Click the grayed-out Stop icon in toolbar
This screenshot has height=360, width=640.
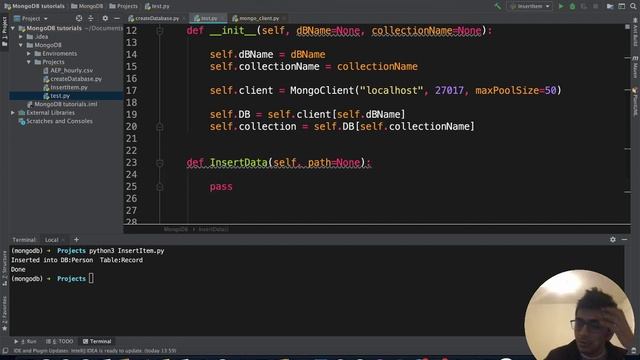pyautogui.click(x=596, y=6)
